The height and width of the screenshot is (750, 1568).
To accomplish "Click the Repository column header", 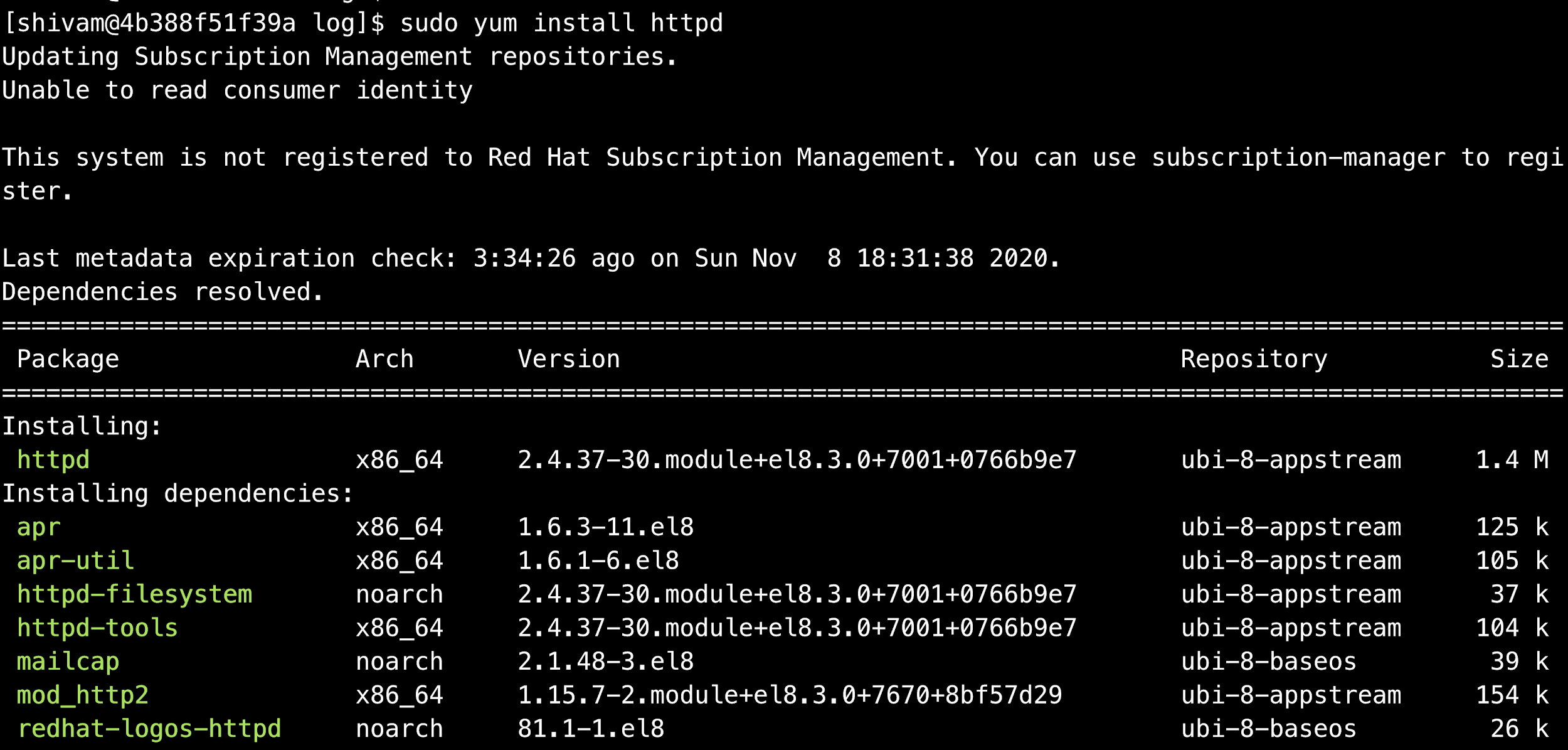I will 1254,359.
